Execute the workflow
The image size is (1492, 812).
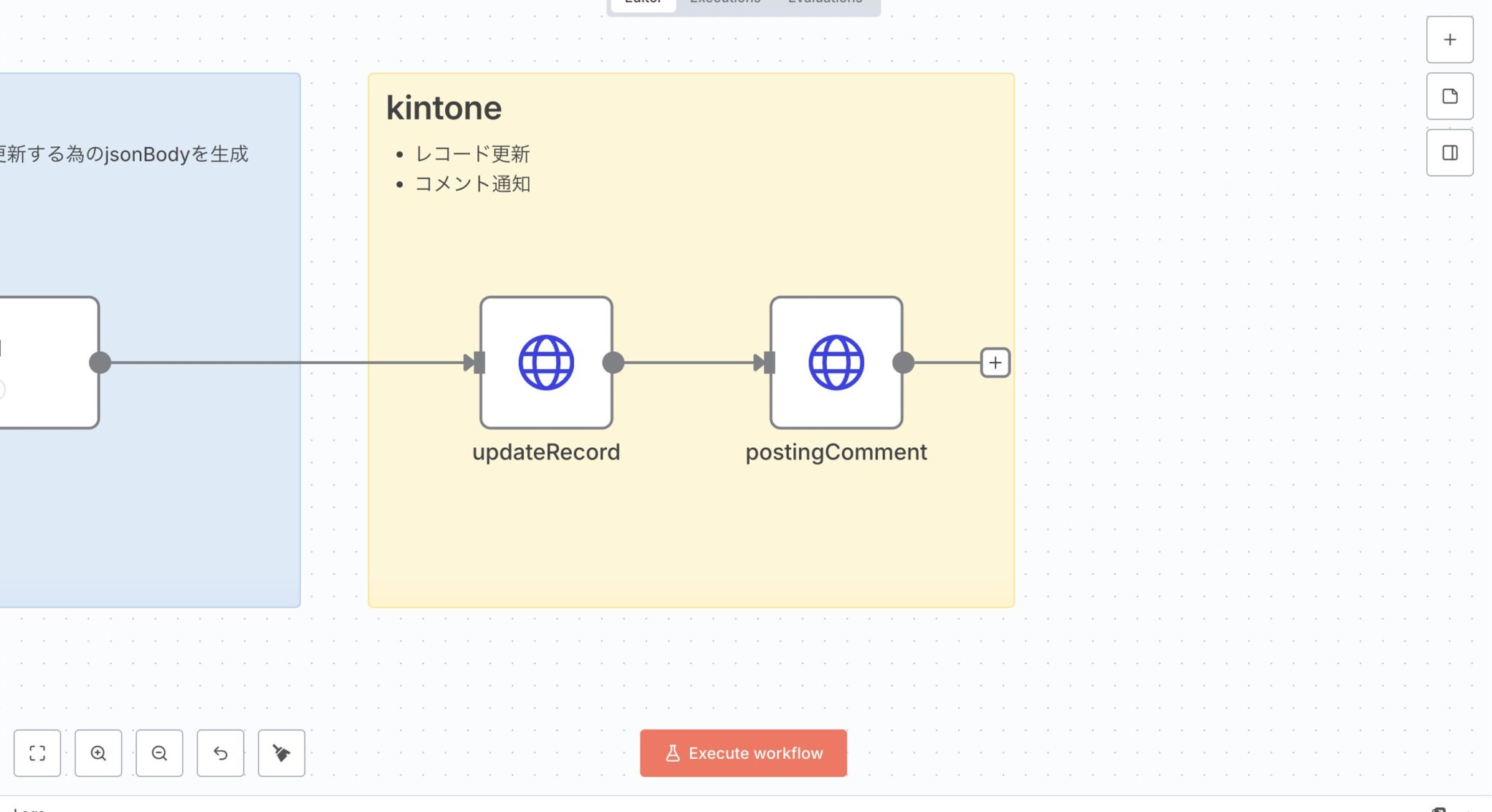pyautogui.click(x=742, y=753)
